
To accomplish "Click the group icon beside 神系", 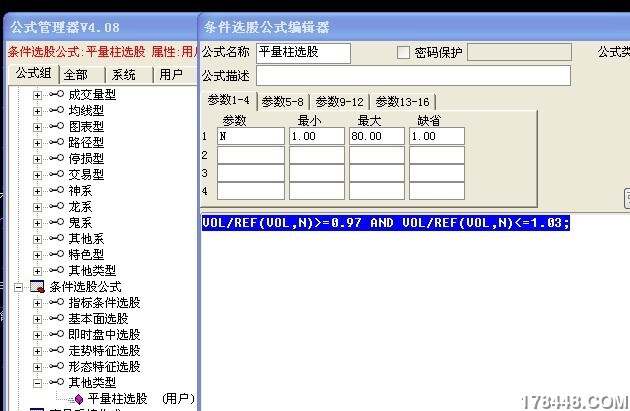I will 56,190.
